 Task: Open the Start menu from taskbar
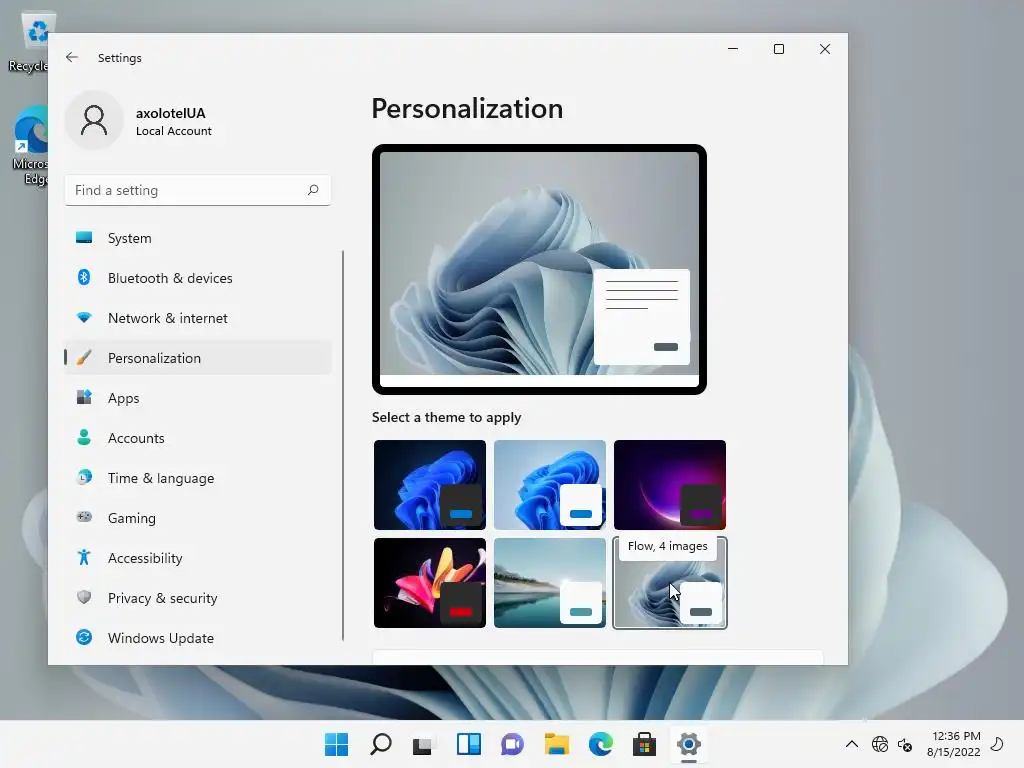point(336,744)
